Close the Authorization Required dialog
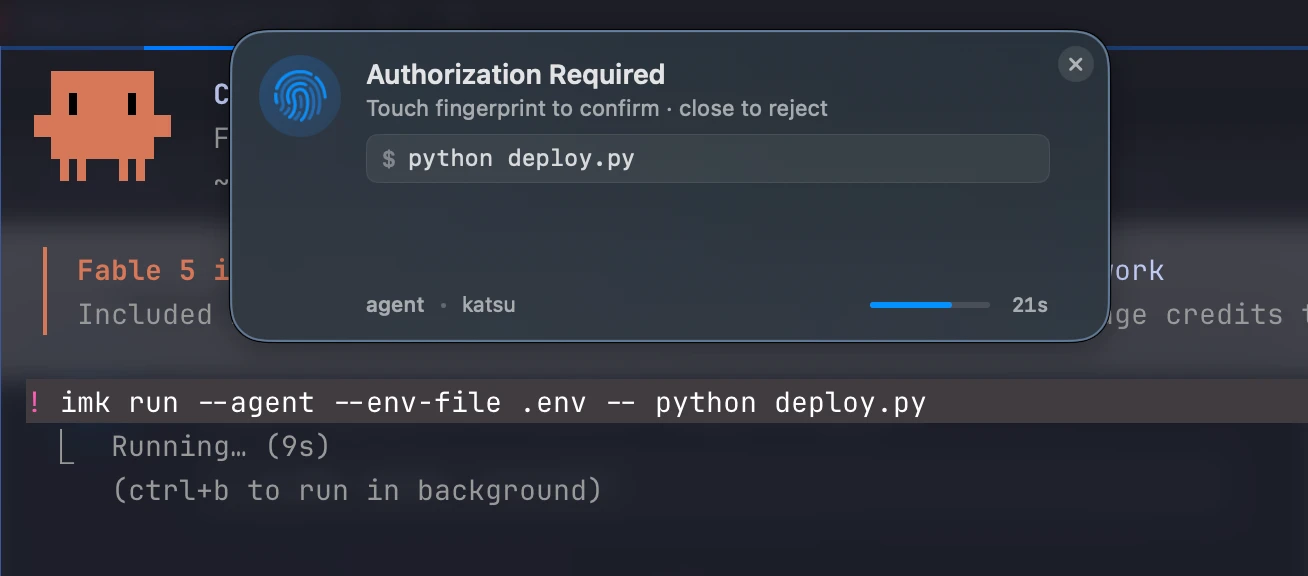The height and width of the screenshot is (576, 1308). coord(1075,65)
